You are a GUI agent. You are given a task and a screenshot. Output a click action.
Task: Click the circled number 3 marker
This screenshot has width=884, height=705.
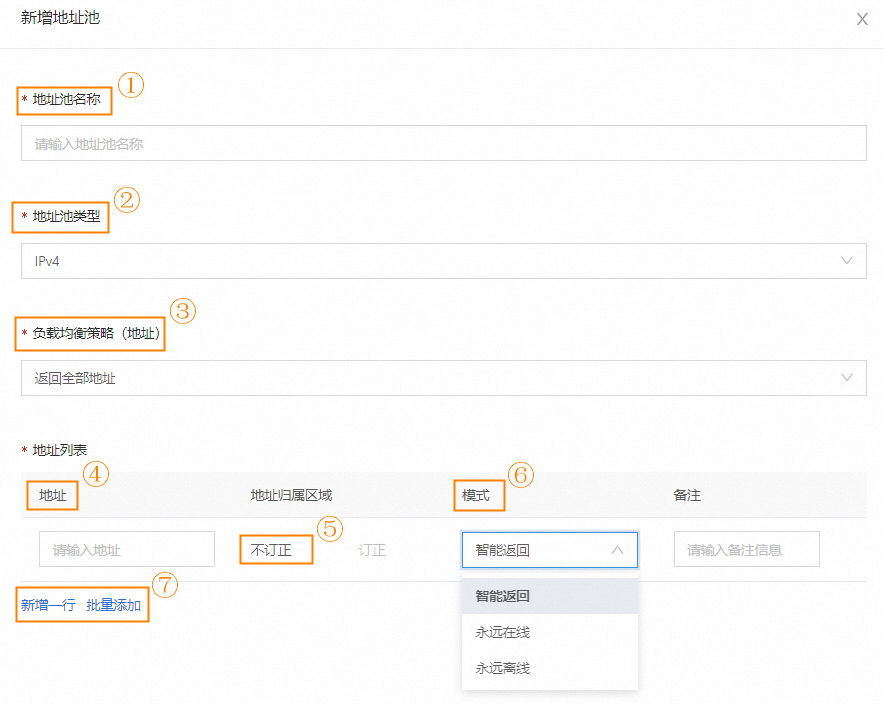coord(182,311)
